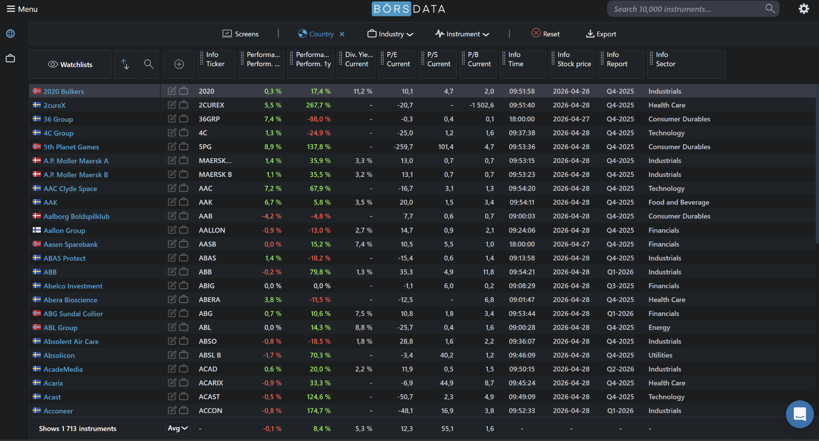Expand the Instrument dropdown
819x441 pixels.
pos(462,34)
